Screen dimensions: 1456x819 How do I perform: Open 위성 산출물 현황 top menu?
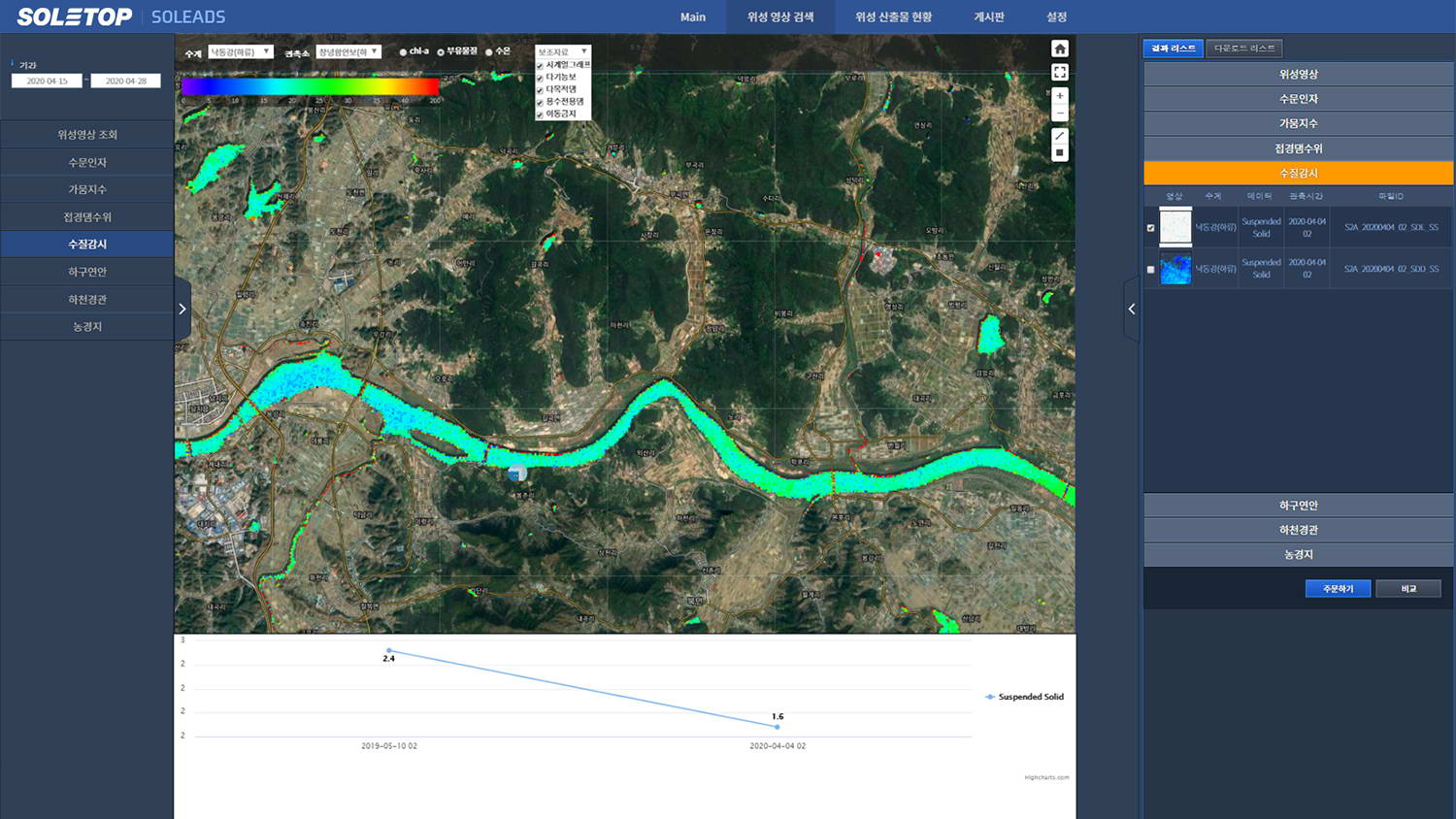pos(893,16)
